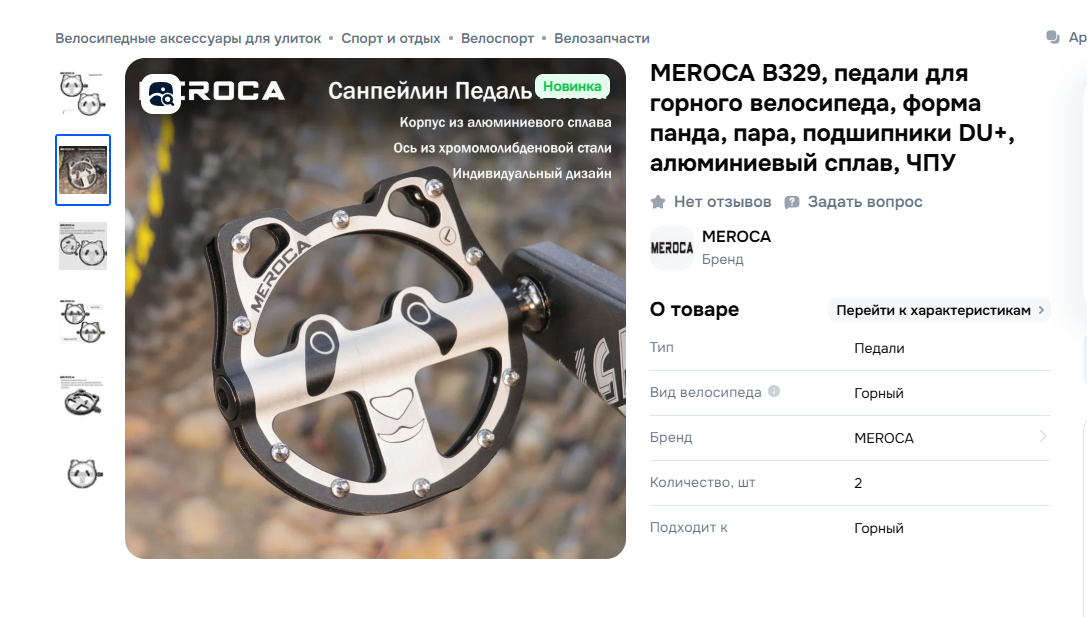Click the image search icon on the product photo
Image resolution: width=1087 pixels, height=617 pixels.
pyautogui.click(x=161, y=94)
